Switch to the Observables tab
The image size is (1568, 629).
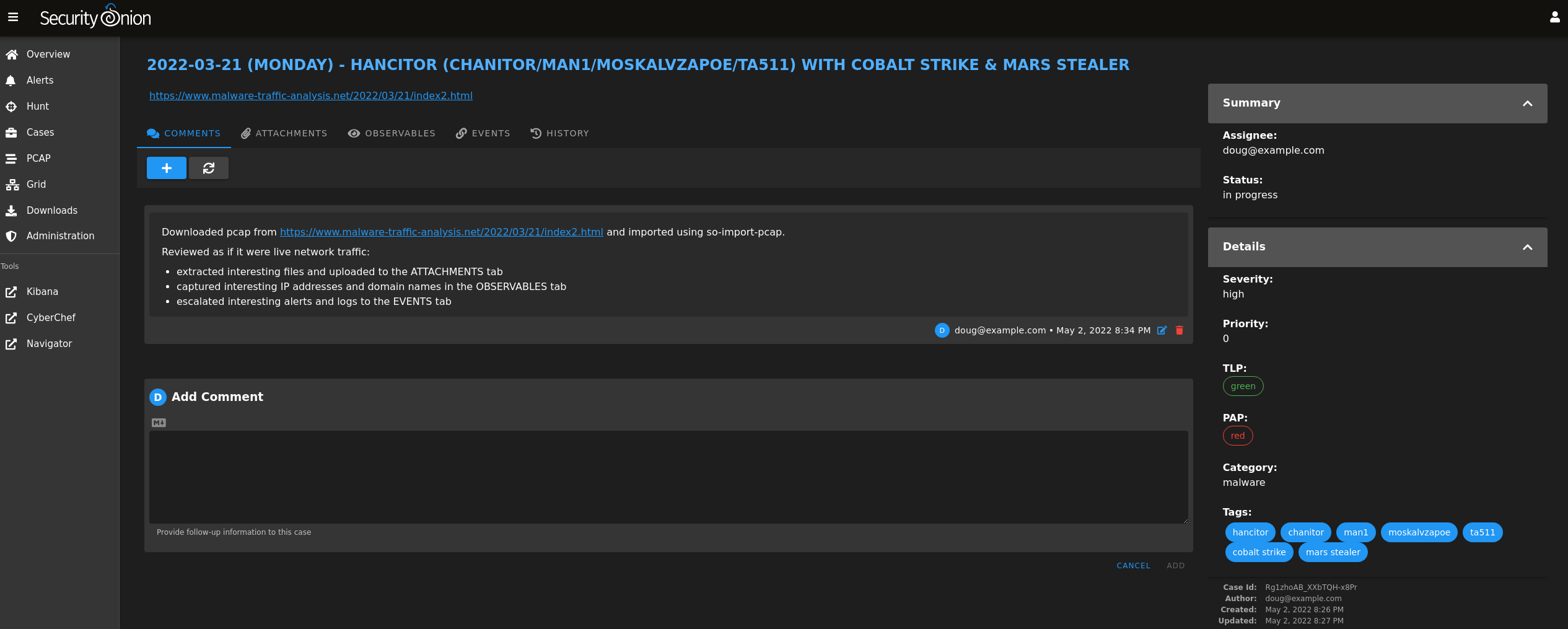pos(392,133)
